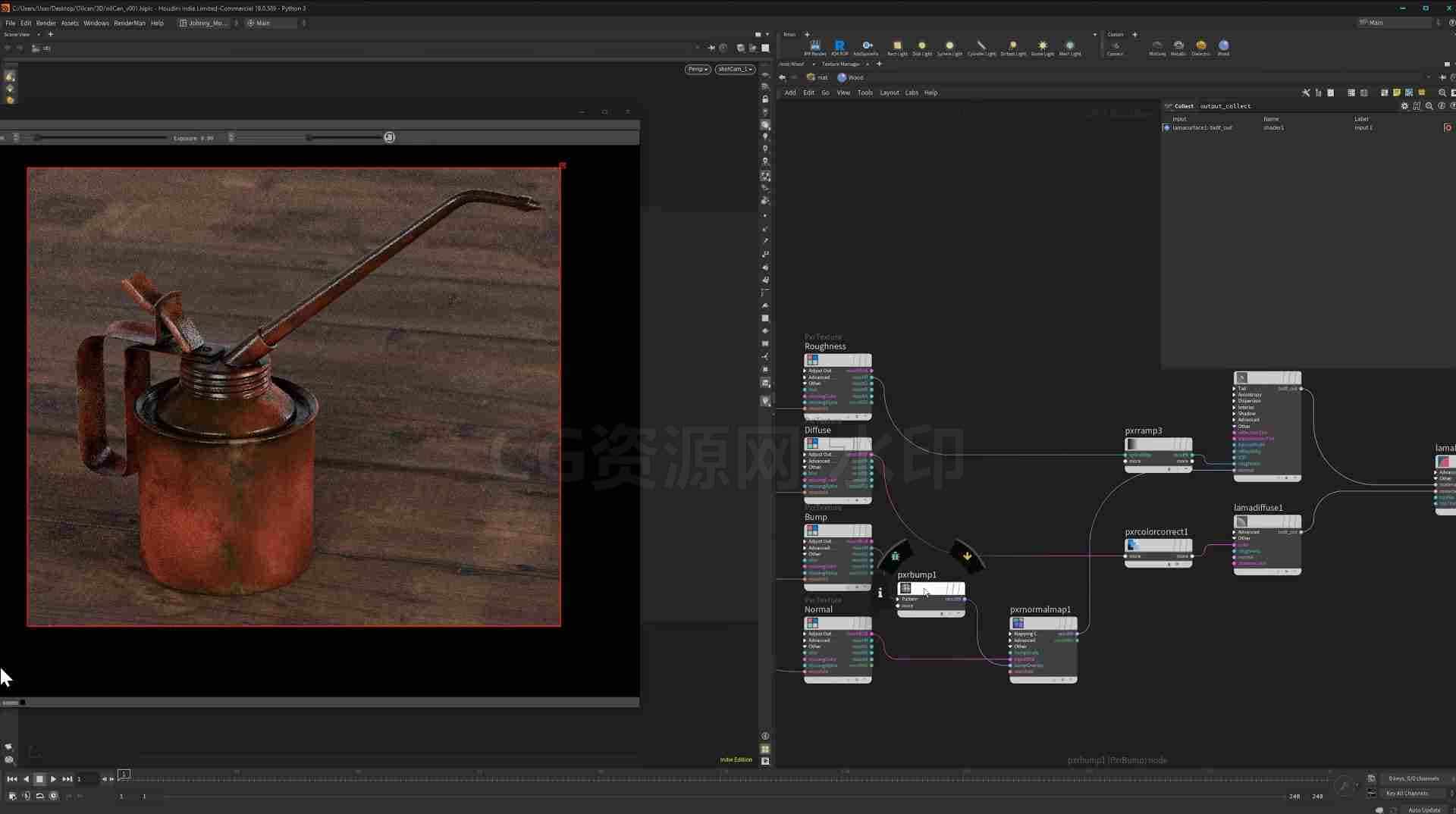This screenshot has width=1456, height=814.
Task: Click the network editor wrench tools icon
Action: pyautogui.click(x=1306, y=92)
